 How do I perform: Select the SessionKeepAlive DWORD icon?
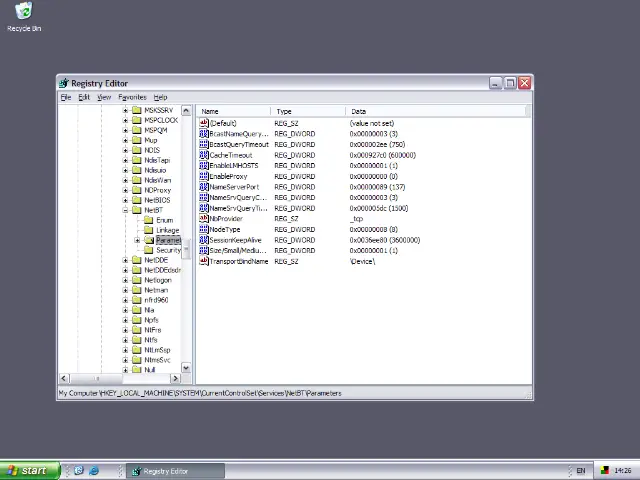204,240
